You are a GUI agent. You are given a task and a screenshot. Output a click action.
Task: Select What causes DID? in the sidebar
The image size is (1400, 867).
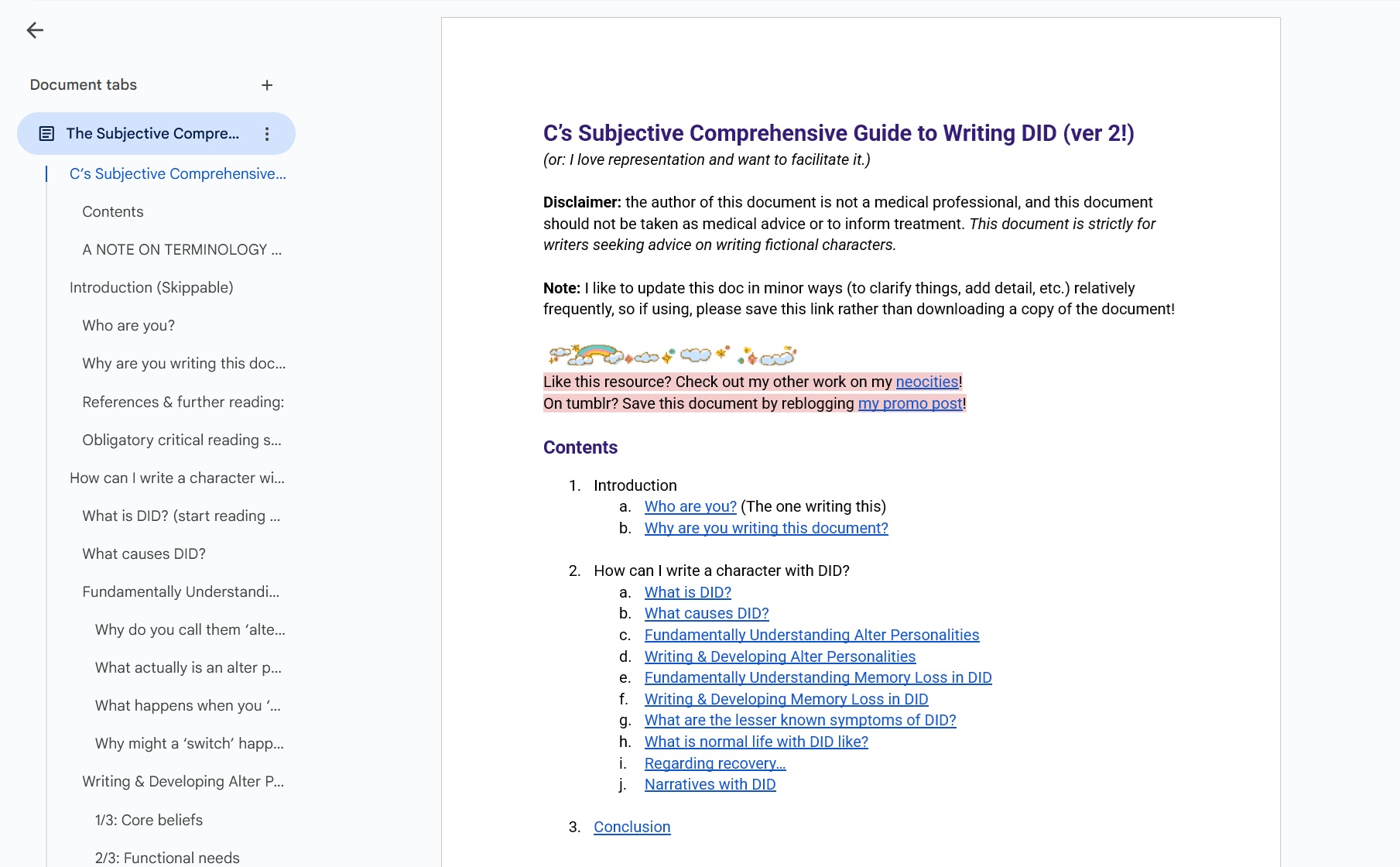[x=144, y=554]
